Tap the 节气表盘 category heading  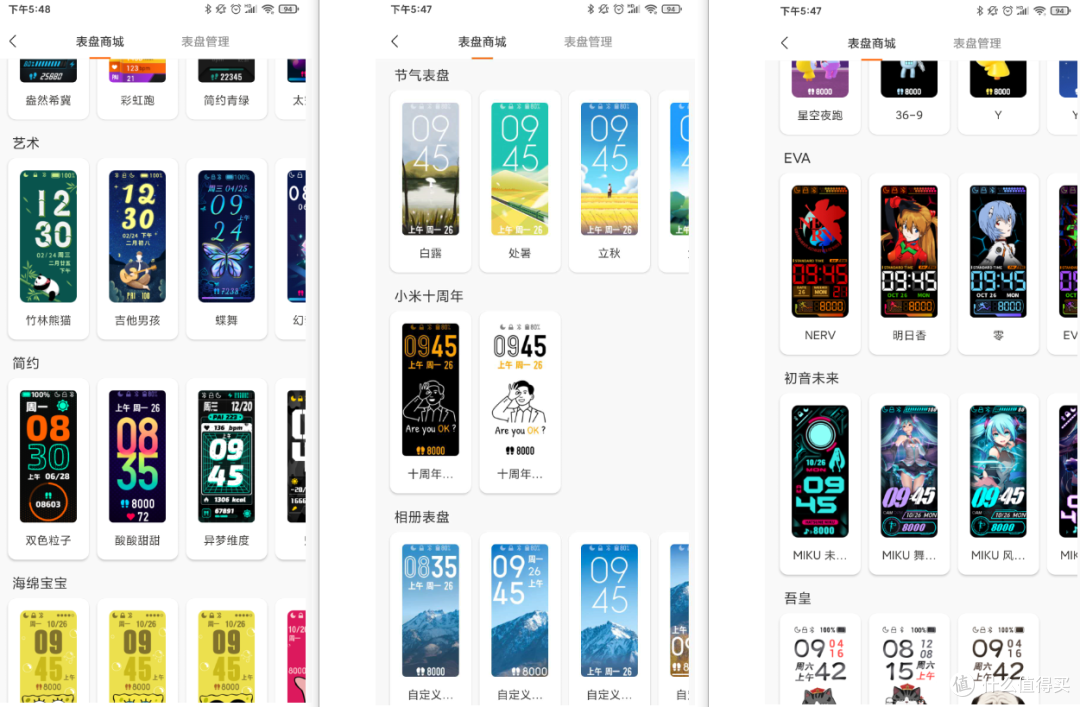(x=422, y=76)
